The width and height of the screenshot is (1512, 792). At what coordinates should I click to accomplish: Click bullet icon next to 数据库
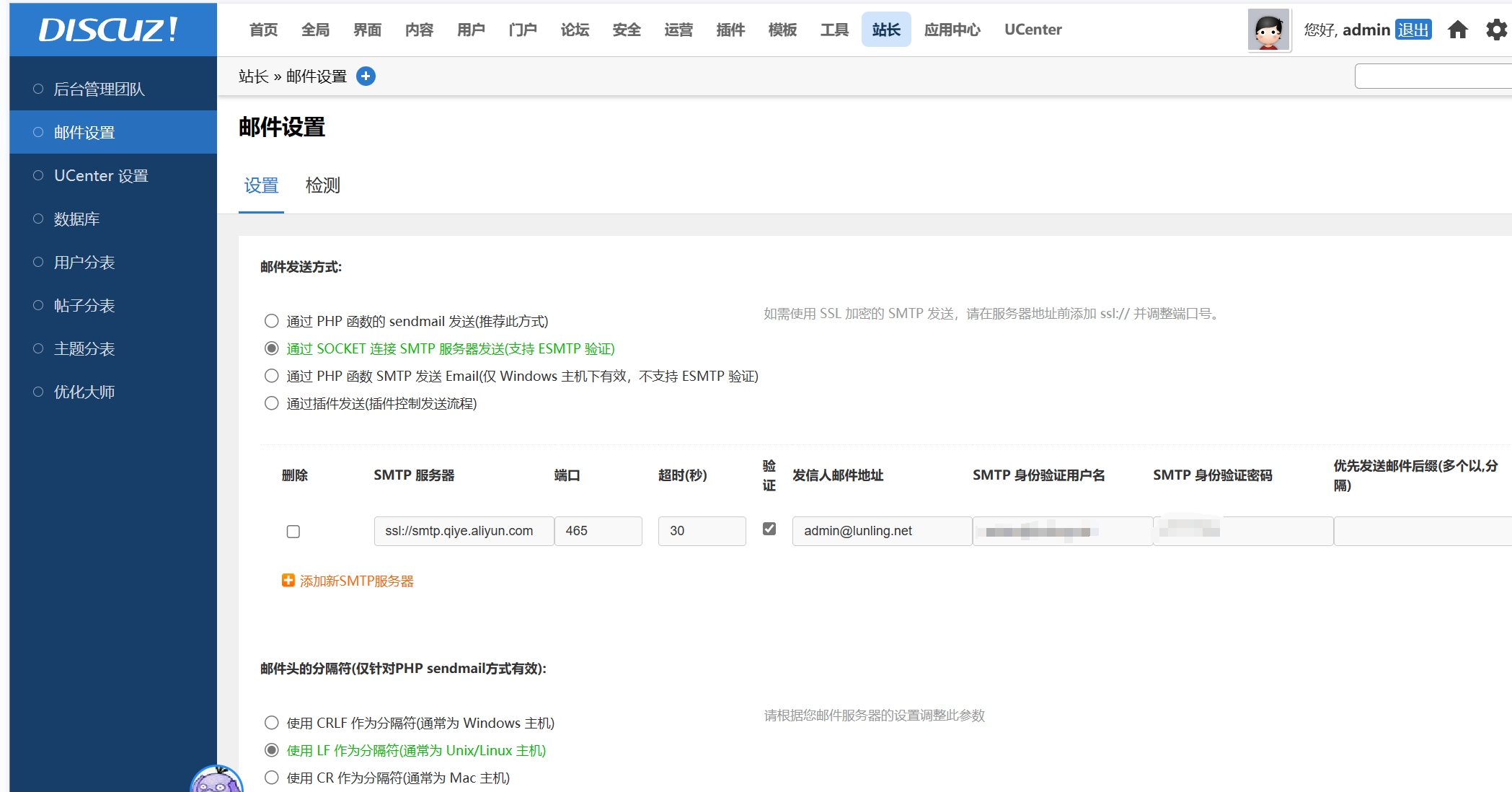pyautogui.click(x=38, y=219)
